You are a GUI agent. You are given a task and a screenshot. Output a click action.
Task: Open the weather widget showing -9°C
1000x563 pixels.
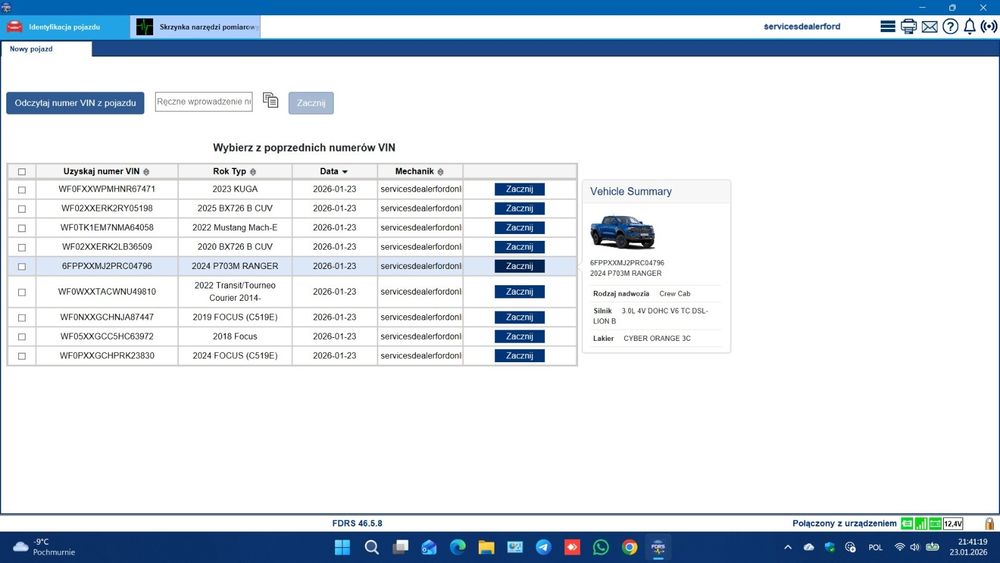pos(45,547)
